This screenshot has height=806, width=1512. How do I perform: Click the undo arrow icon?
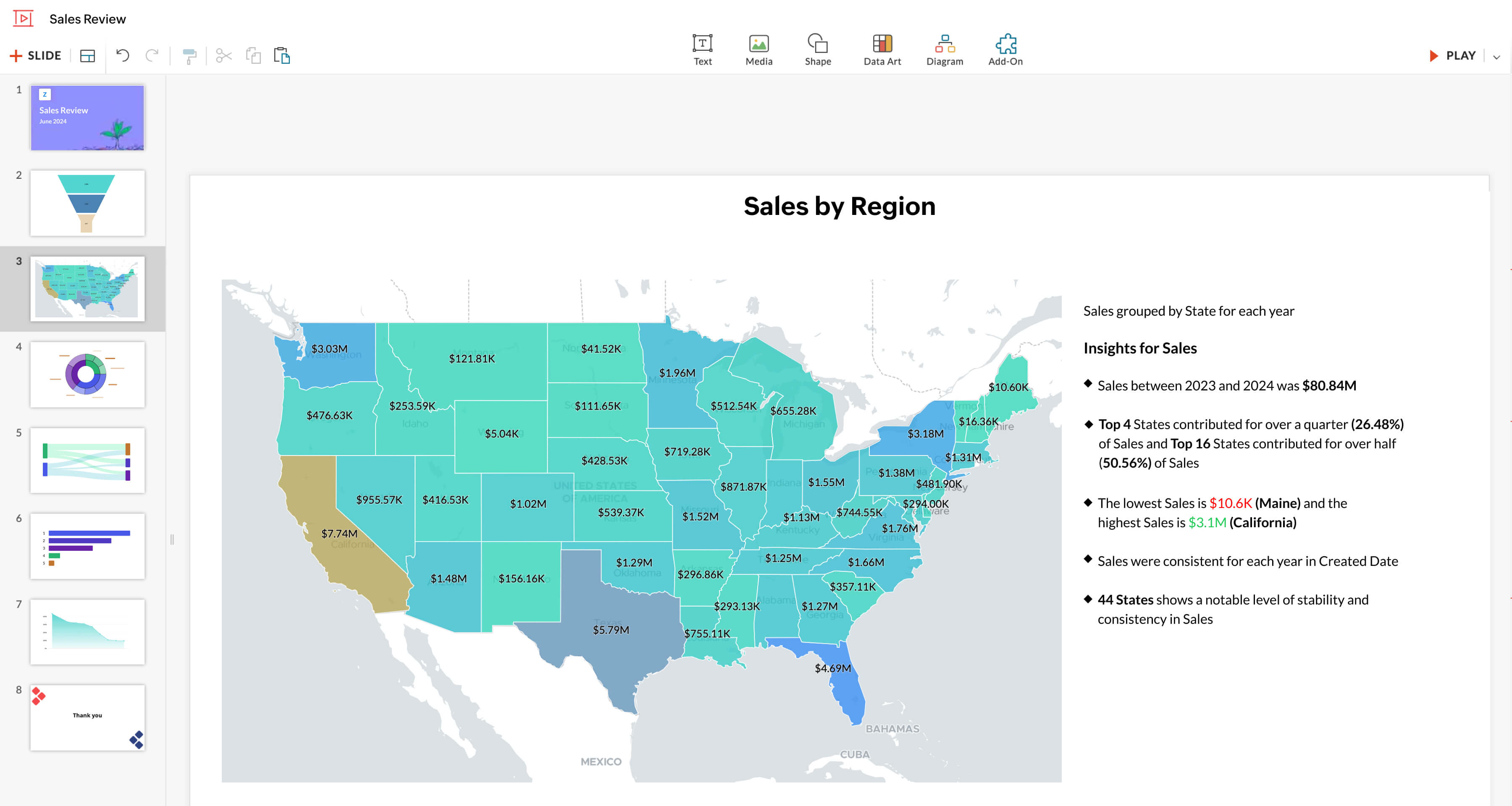122,55
